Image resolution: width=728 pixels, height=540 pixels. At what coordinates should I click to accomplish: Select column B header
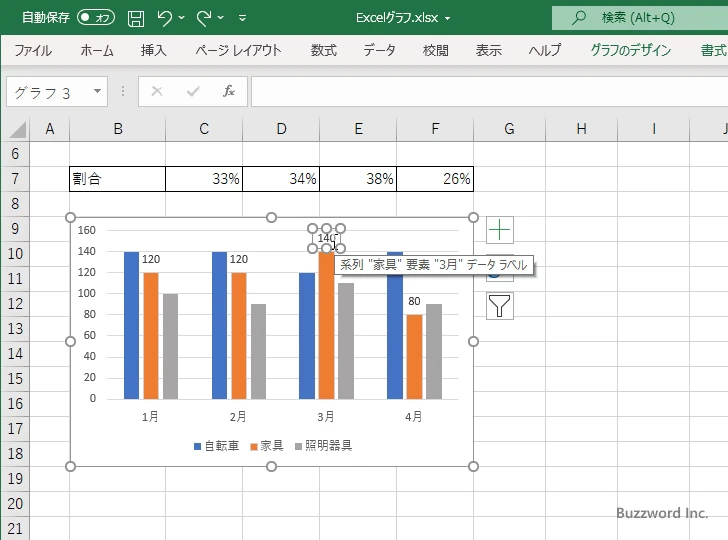pos(117,129)
